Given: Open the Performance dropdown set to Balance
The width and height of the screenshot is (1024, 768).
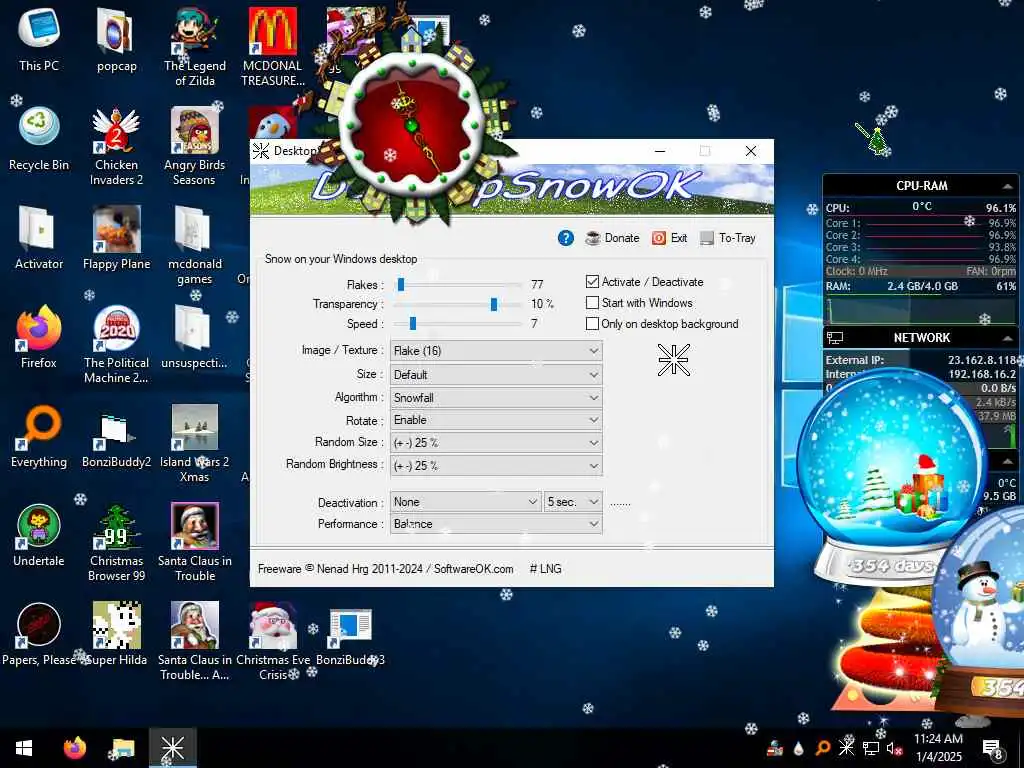Looking at the screenshot, I should click(x=496, y=524).
